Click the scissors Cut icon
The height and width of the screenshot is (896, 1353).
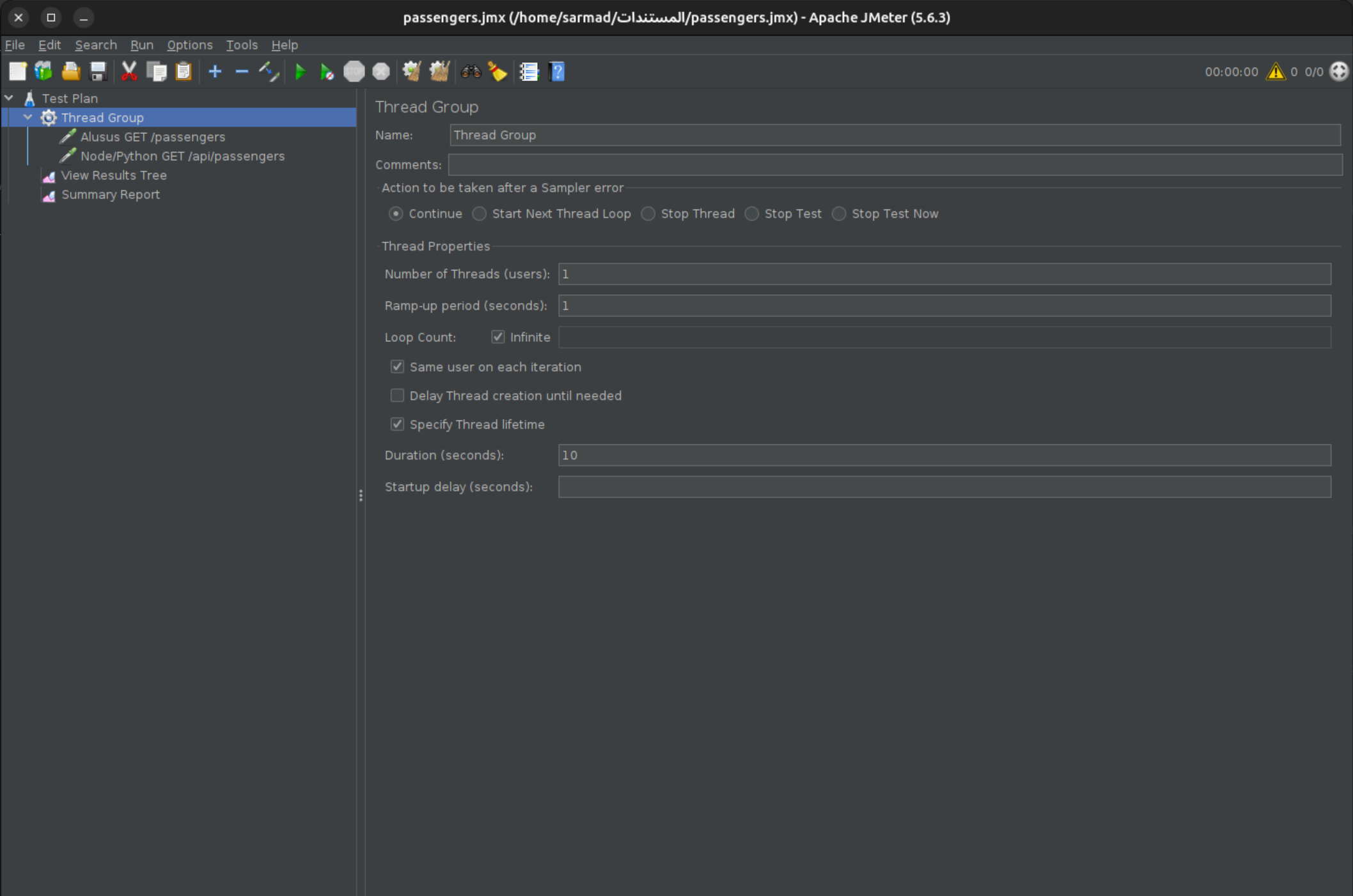click(129, 72)
